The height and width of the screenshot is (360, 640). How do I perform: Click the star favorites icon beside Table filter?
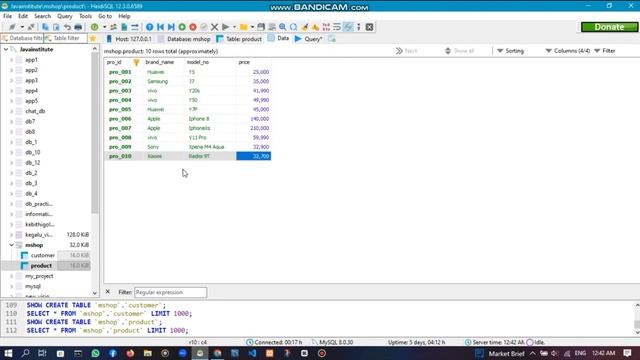pos(93,38)
